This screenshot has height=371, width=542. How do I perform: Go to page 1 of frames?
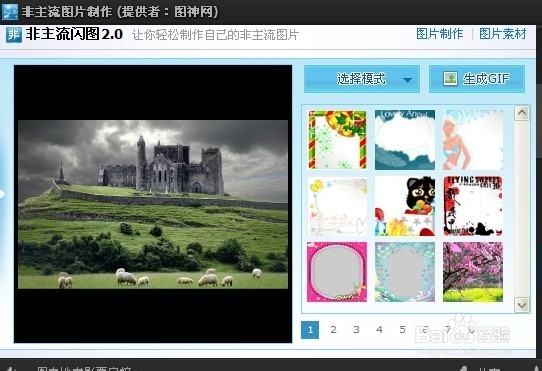click(x=310, y=330)
